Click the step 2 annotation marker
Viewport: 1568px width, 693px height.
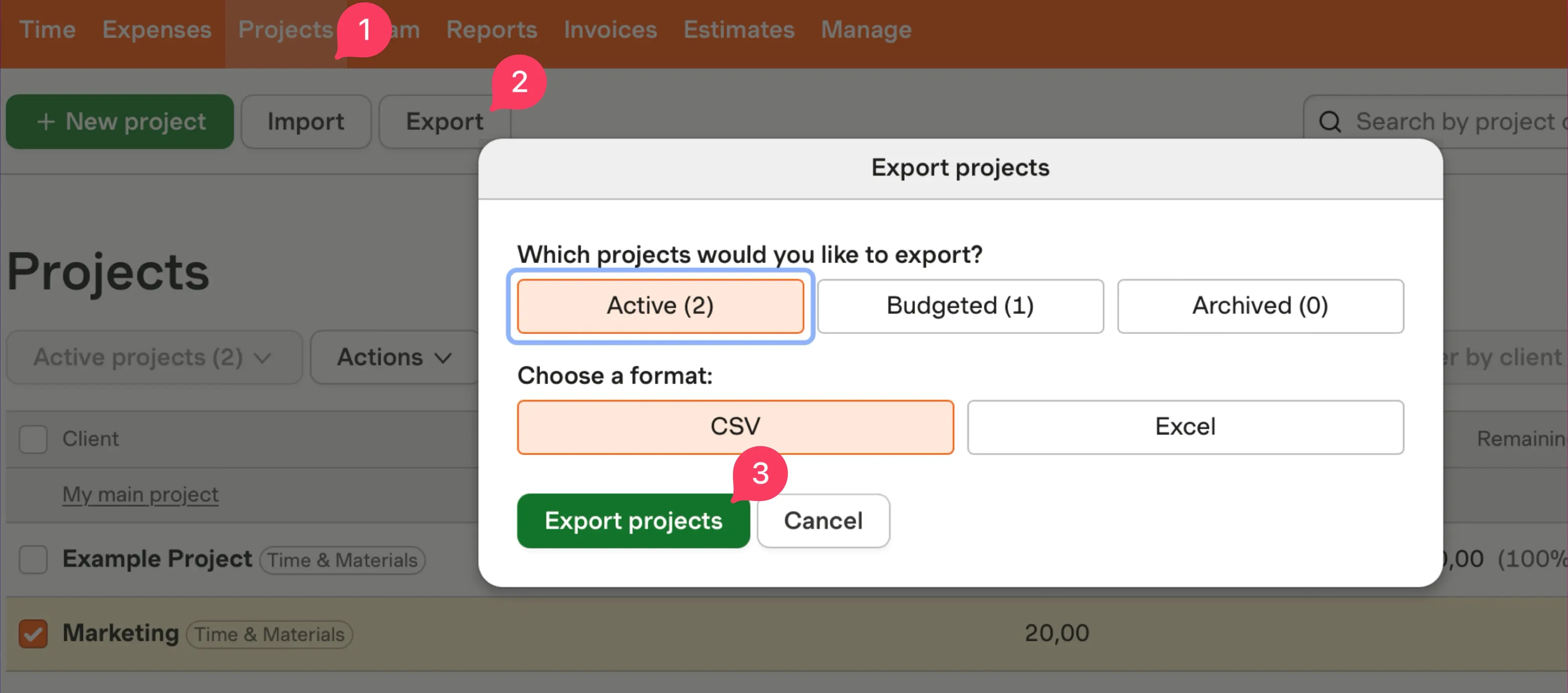pos(519,82)
